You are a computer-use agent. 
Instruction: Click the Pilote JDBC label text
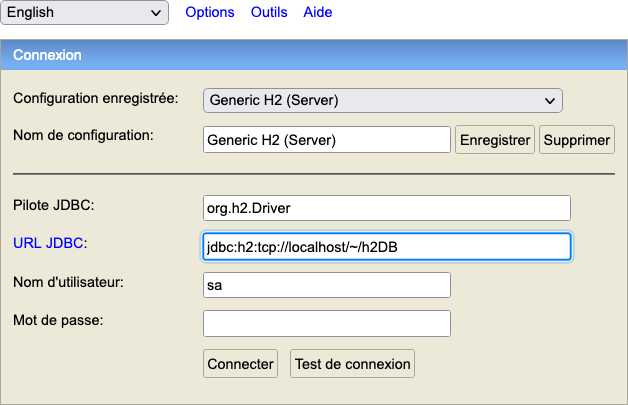click(x=54, y=205)
